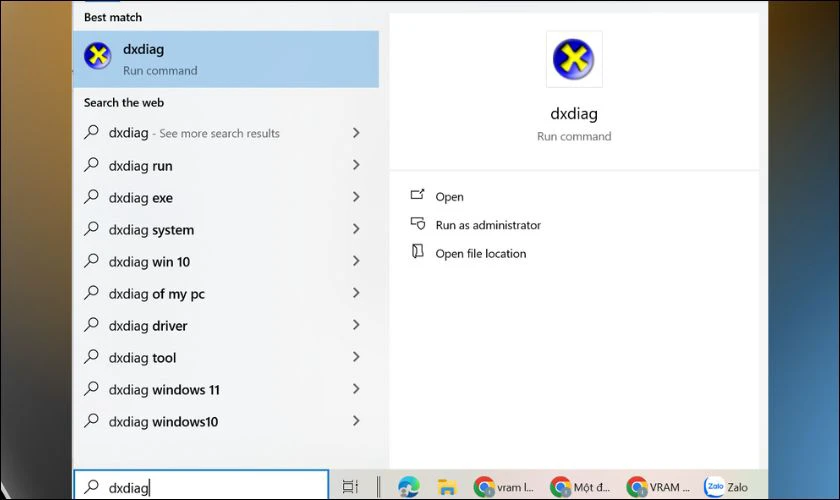This screenshot has width=840, height=500.
Task: Expand the 'dxdiag system' suggestion chevron
Action: tap(356, 229)
